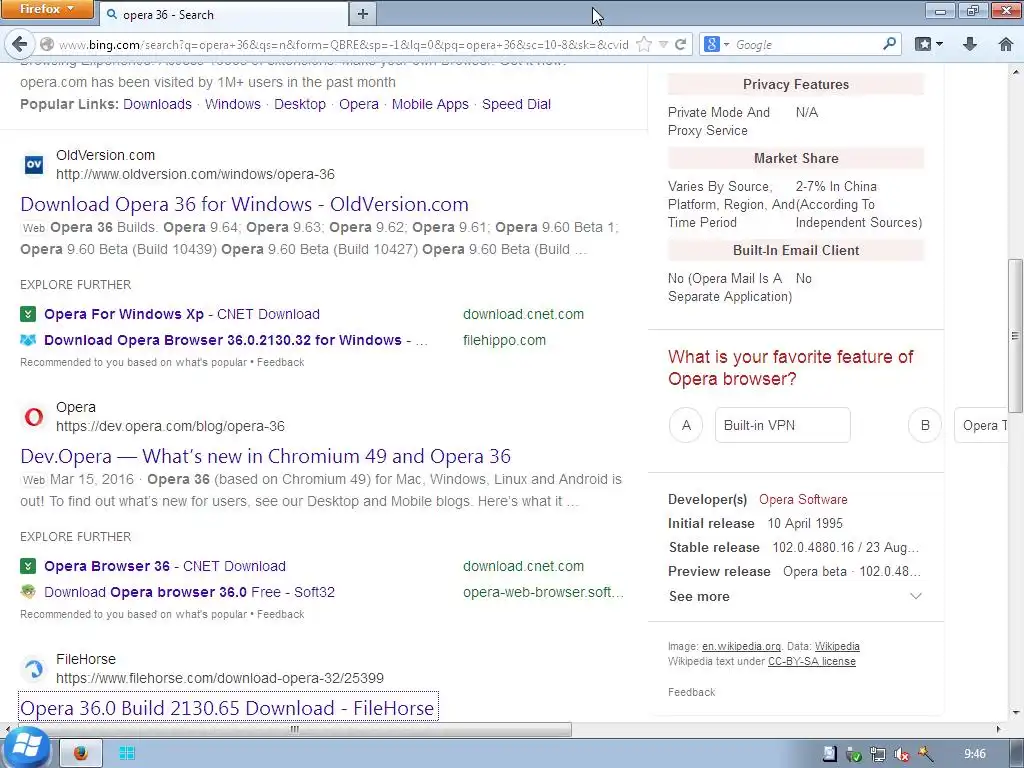
Task: Open the CC-BY-SA license link
Action: 812,661
